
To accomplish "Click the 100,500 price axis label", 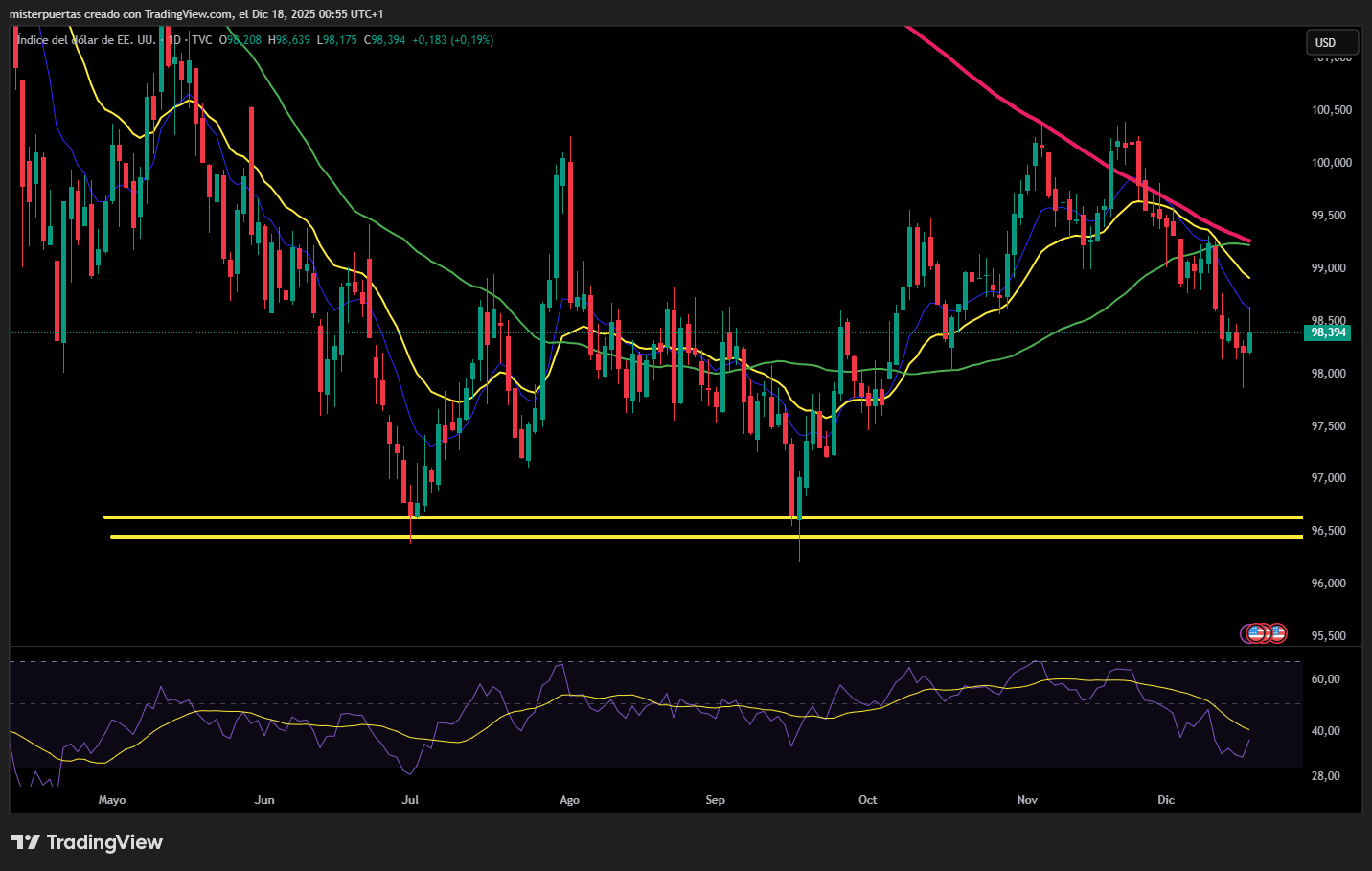I will tap(1332, 110).
